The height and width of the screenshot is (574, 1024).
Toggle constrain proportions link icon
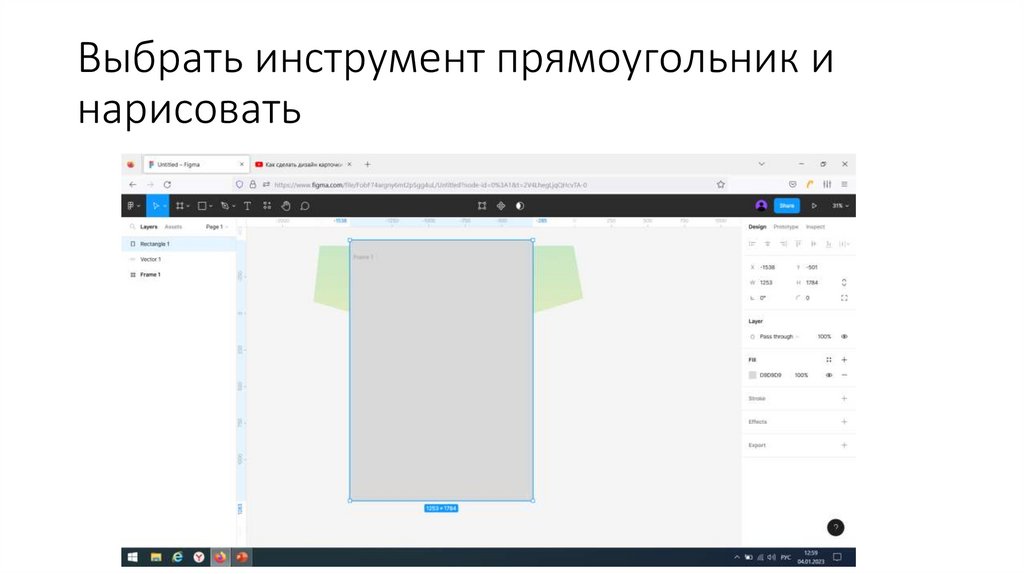844,283
